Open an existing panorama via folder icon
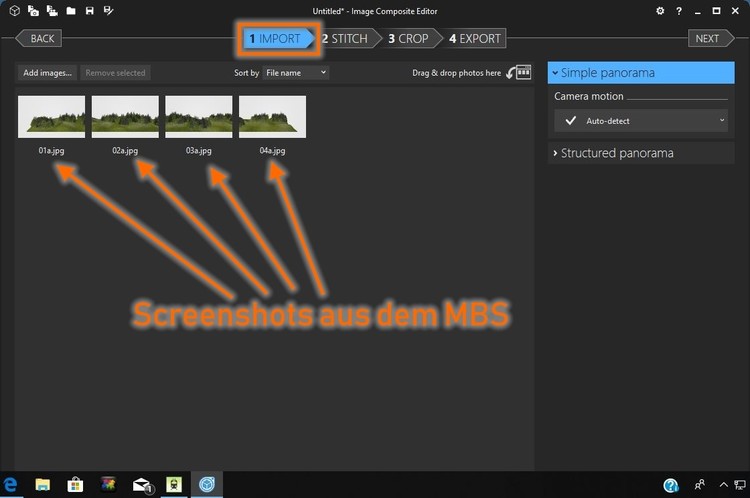 tap(71, 11)
